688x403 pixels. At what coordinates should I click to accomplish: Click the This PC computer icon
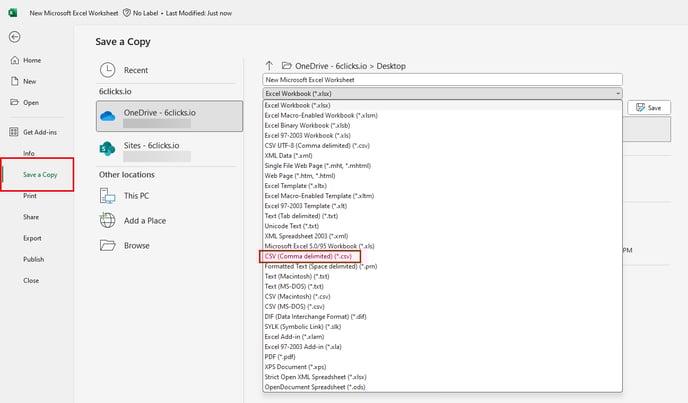[108, 196]
